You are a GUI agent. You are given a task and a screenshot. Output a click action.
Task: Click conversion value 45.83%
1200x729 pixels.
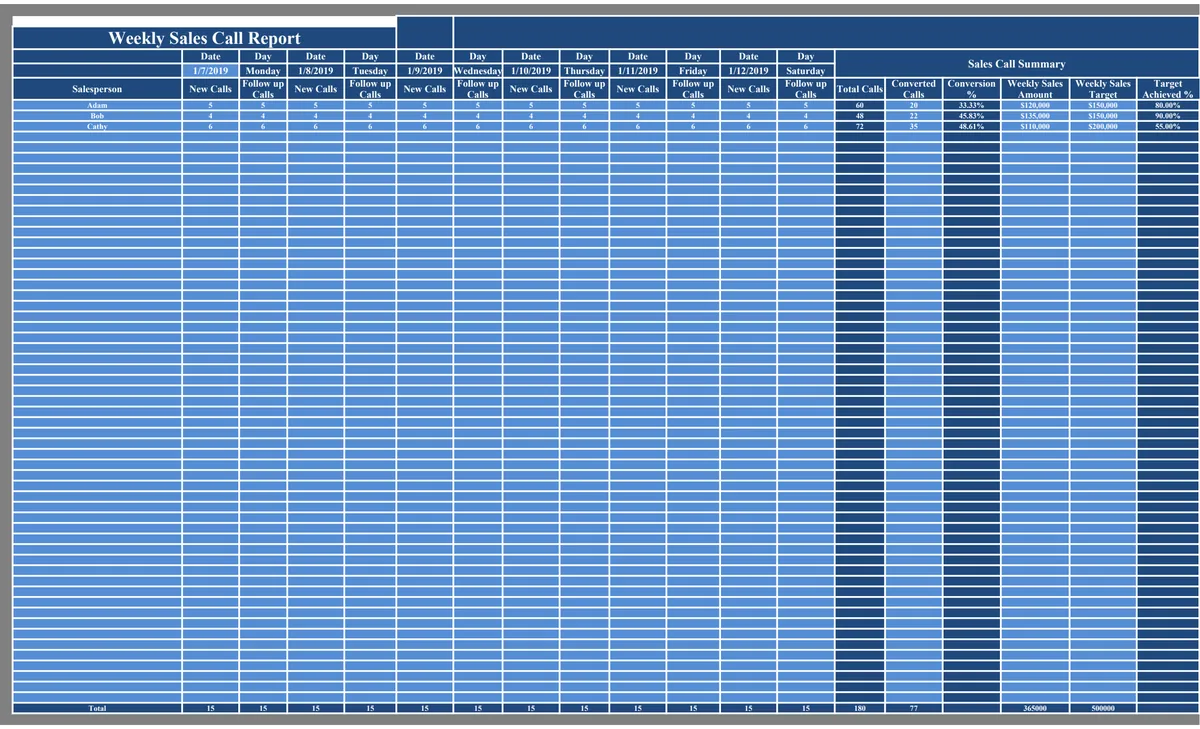pos(971,116)
